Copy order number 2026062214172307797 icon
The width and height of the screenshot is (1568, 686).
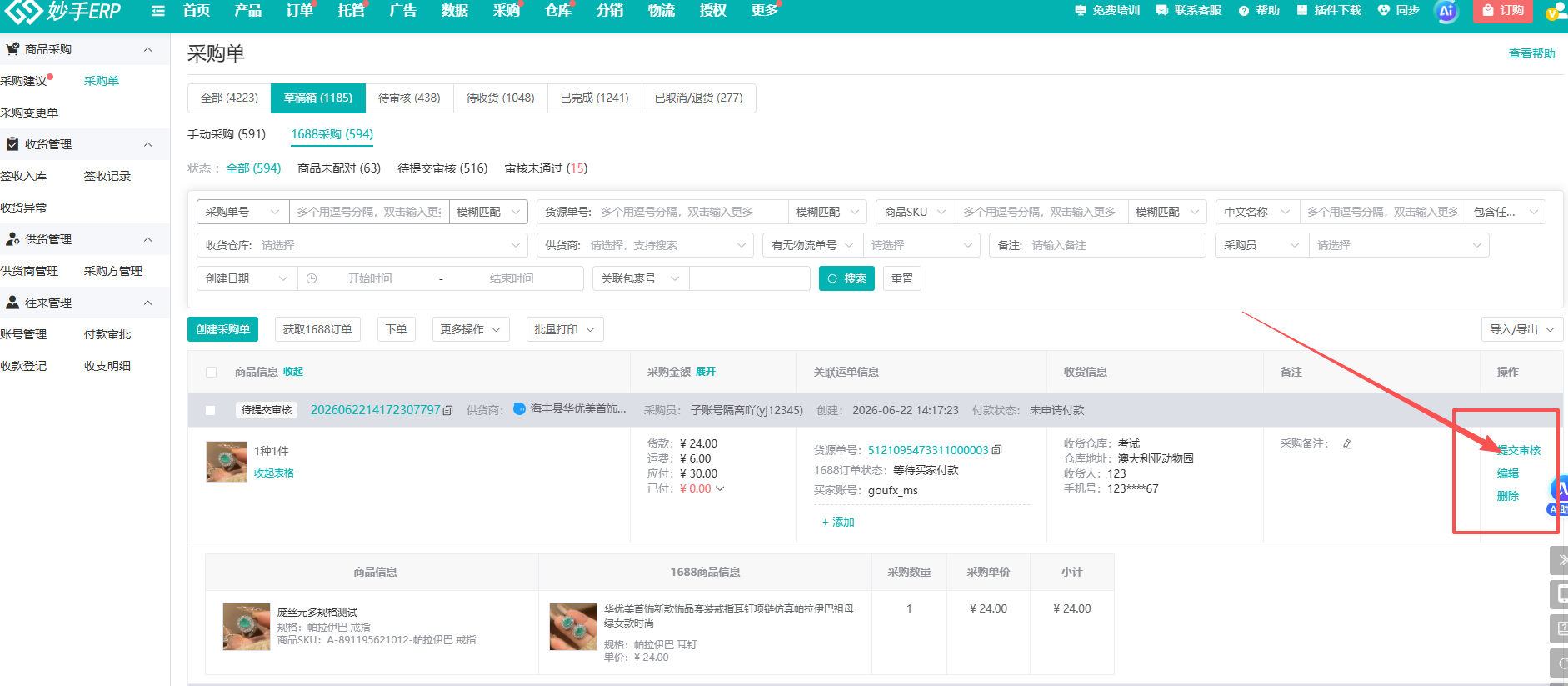click(447, 410)
